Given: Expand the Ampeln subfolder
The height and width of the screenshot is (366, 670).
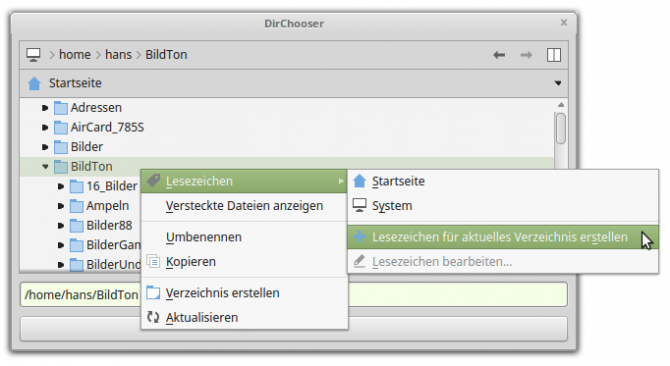Looking at the screenshot, I should coord(61,206).
